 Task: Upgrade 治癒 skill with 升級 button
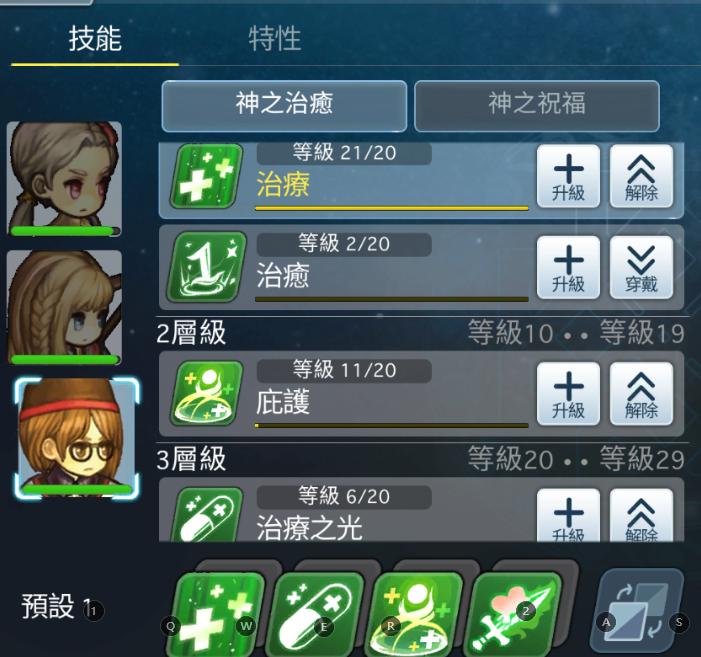click(x=568, y=267)
